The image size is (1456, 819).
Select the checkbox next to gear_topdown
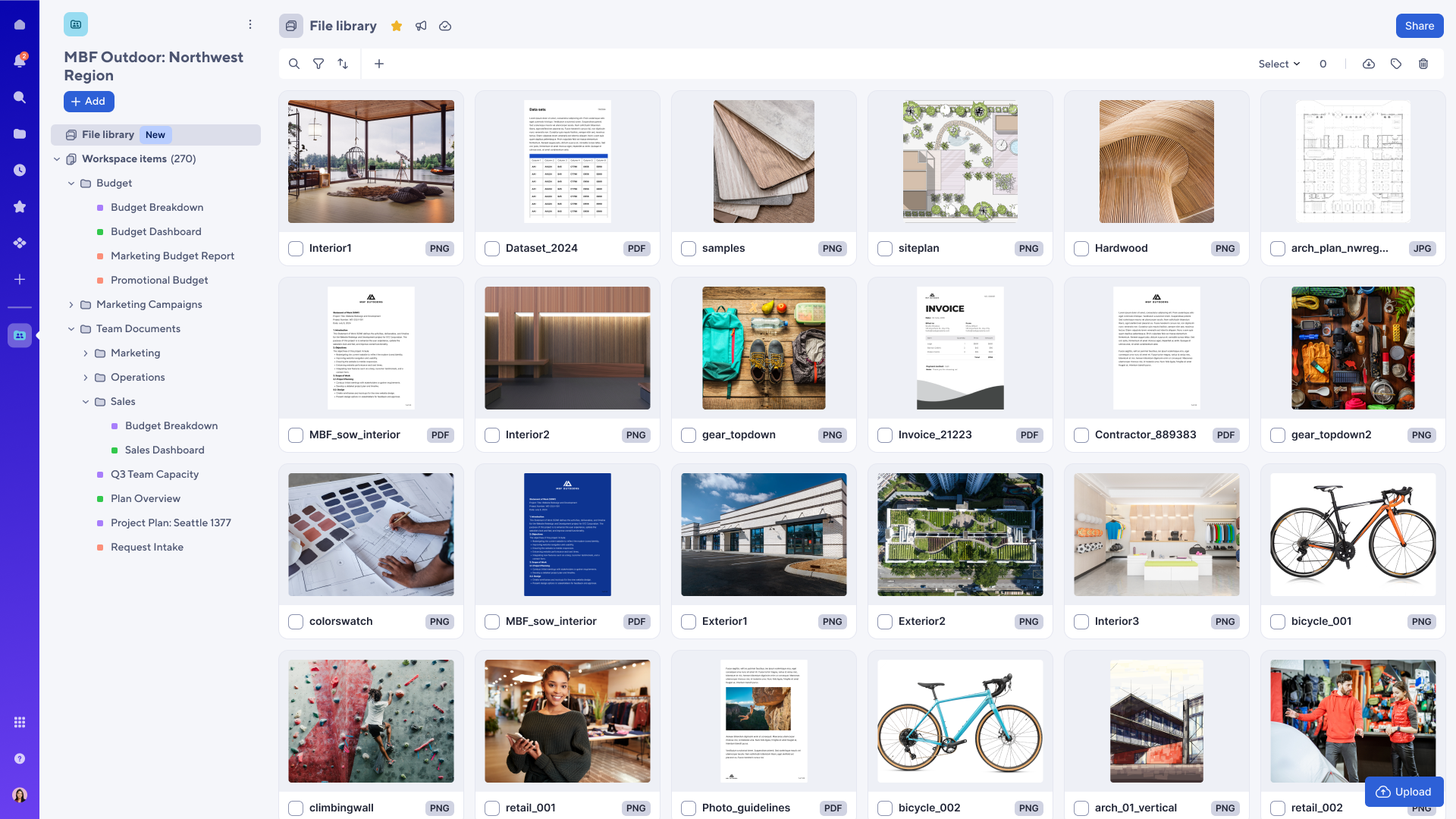[x=689, y=435]
